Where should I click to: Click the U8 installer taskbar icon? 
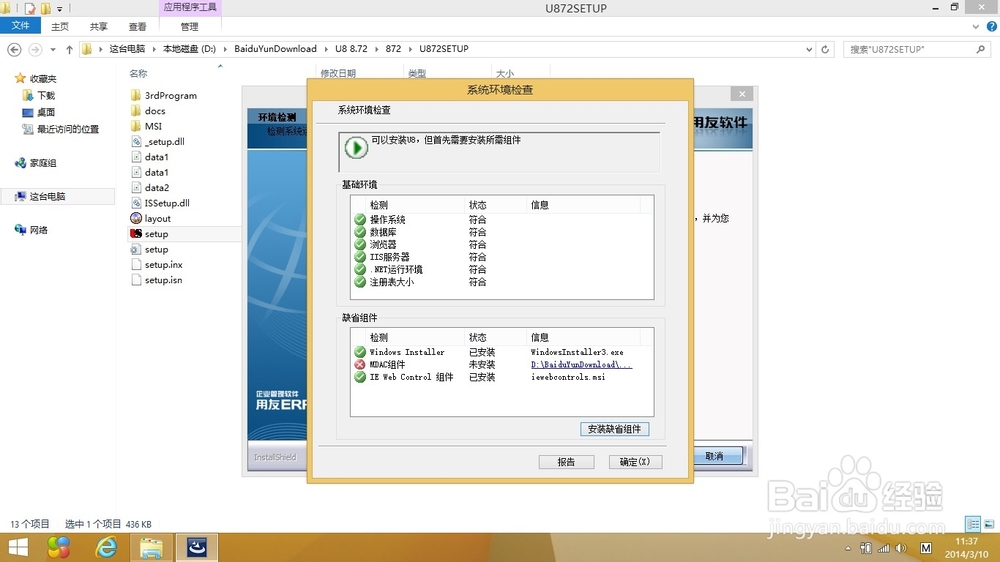coord(196,547)
